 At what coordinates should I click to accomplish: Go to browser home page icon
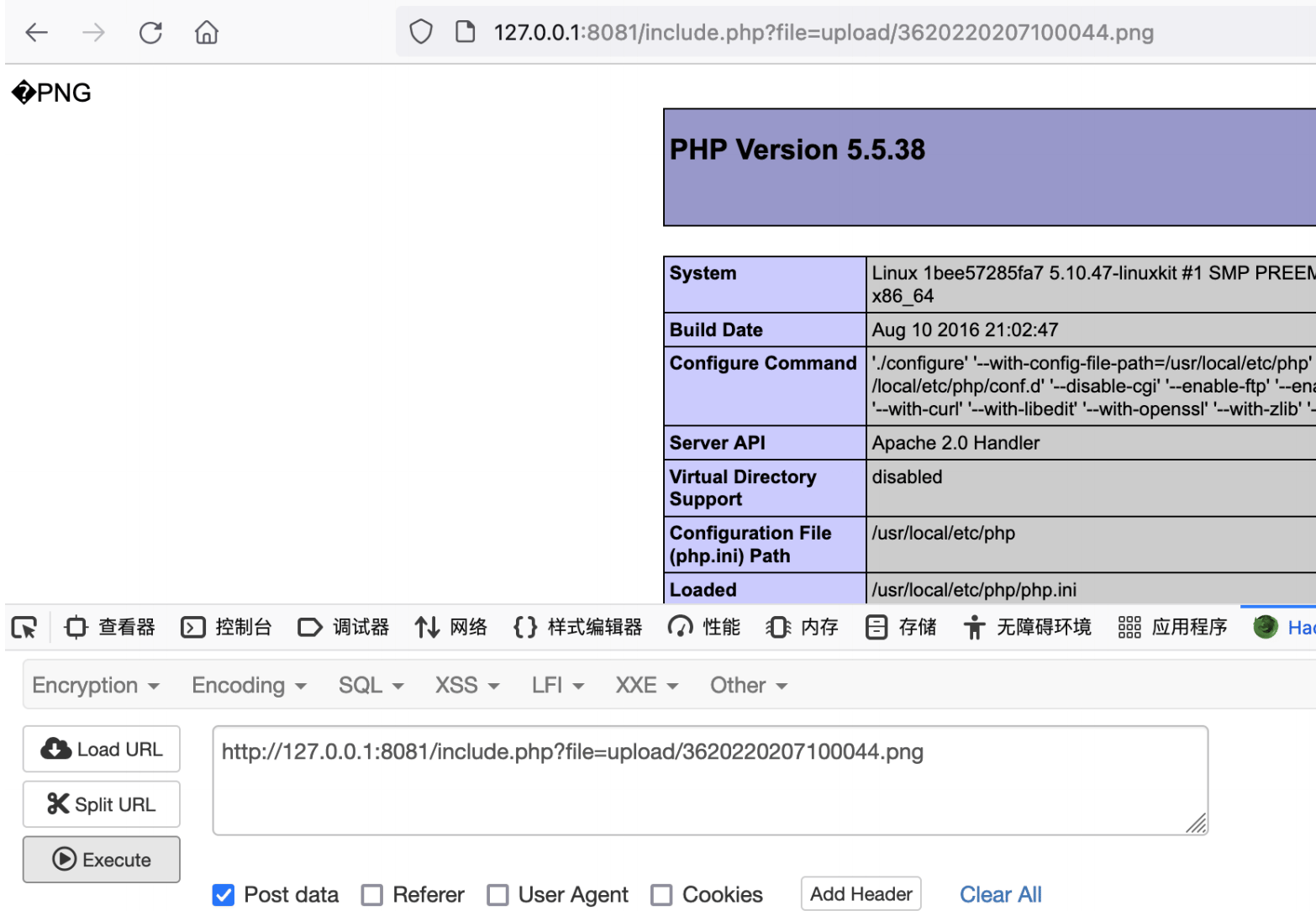tap(207, 33)
